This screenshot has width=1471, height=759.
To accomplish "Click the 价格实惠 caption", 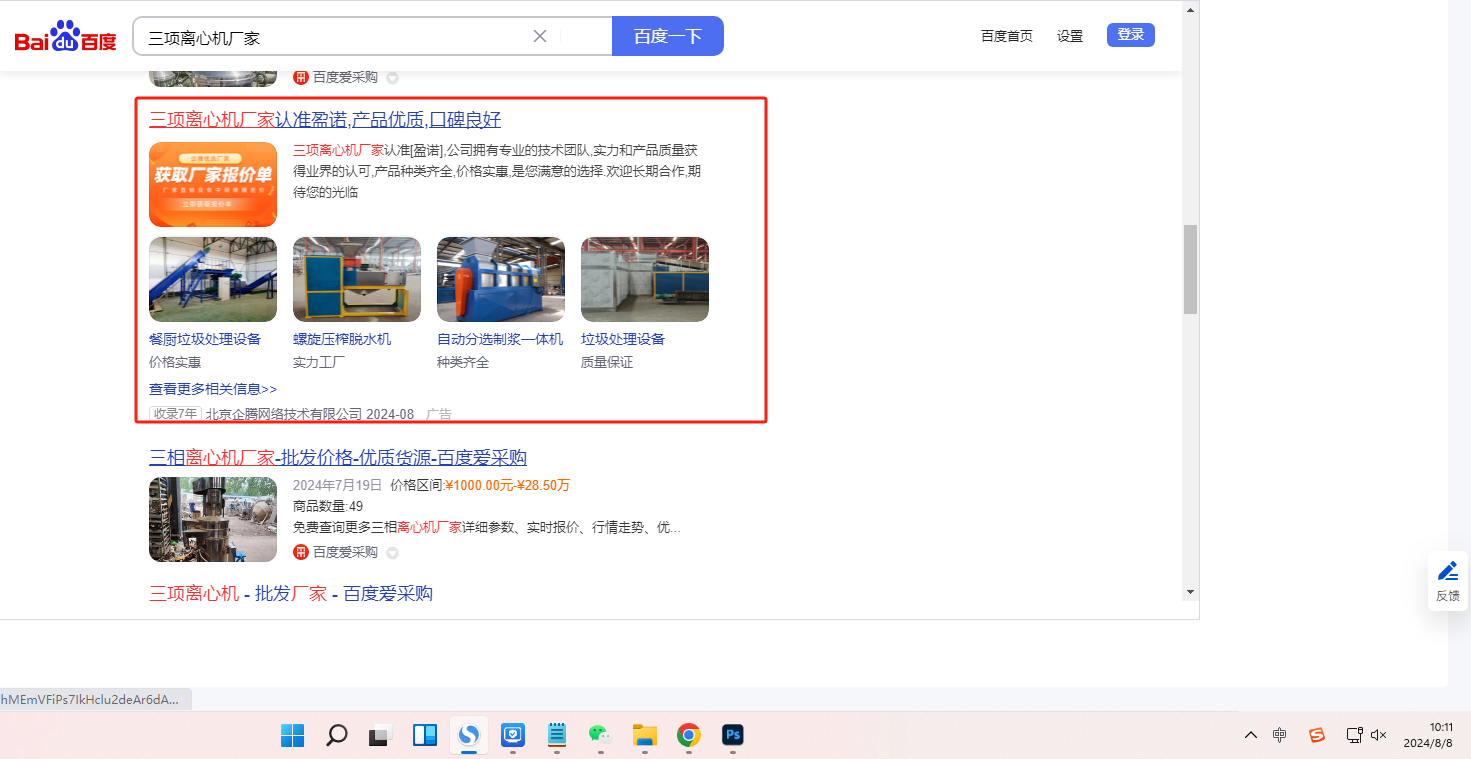I will [175, 362].
